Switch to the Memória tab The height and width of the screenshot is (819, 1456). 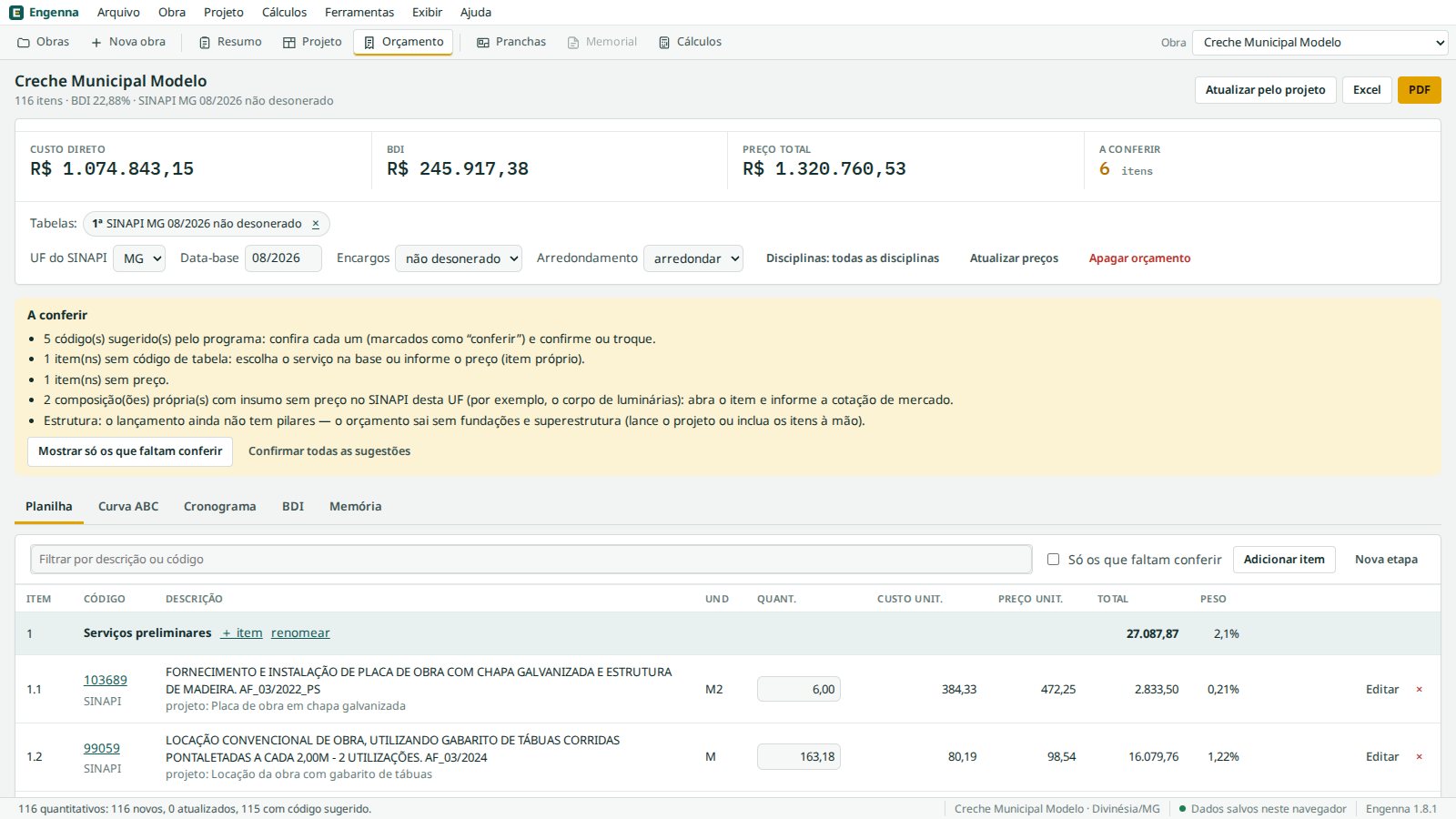[355, 507]
